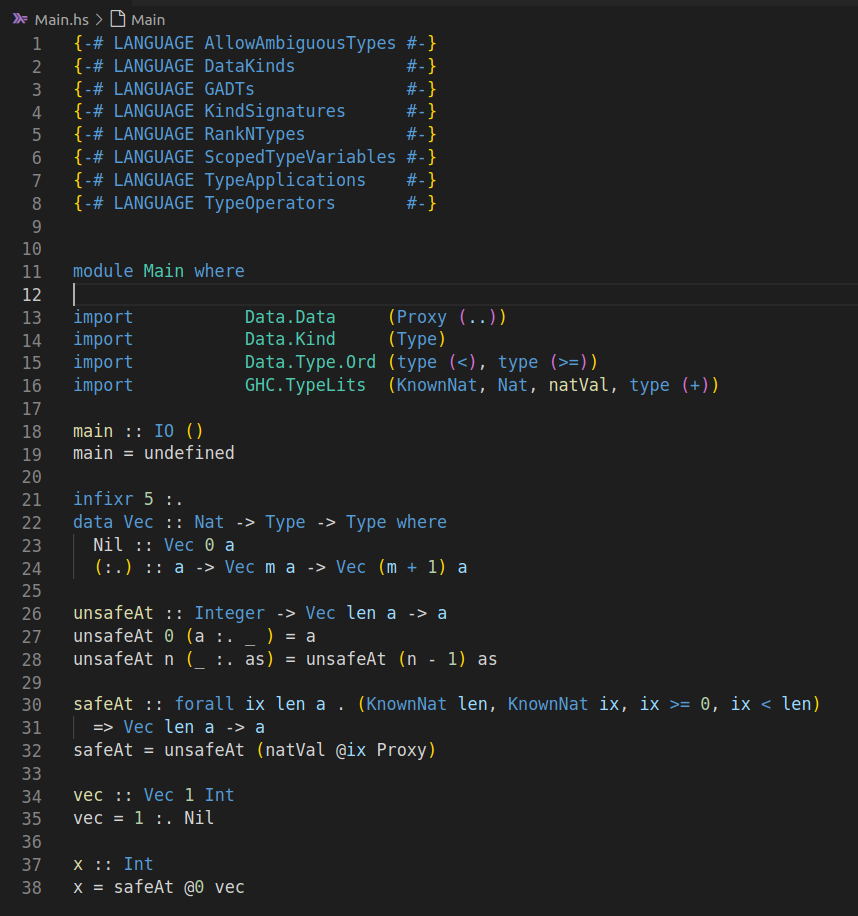
Task: Click the infixr keyword on line 21
Action: pos(103,499)
